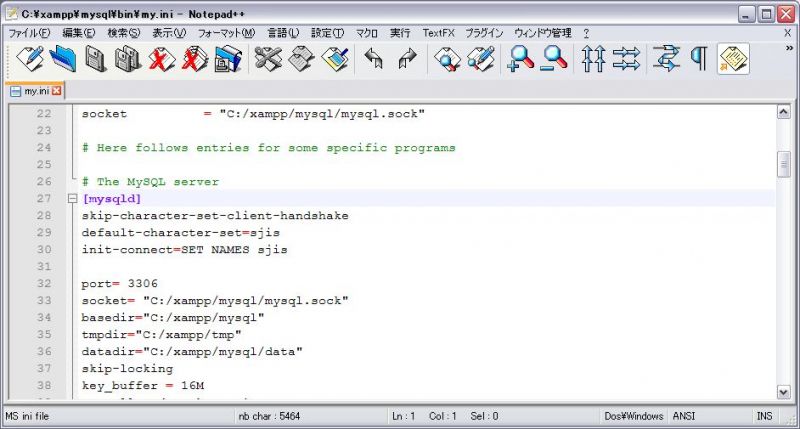
Task: Collapse the [mysqld] section fold marker
Action: pos(71,199)
